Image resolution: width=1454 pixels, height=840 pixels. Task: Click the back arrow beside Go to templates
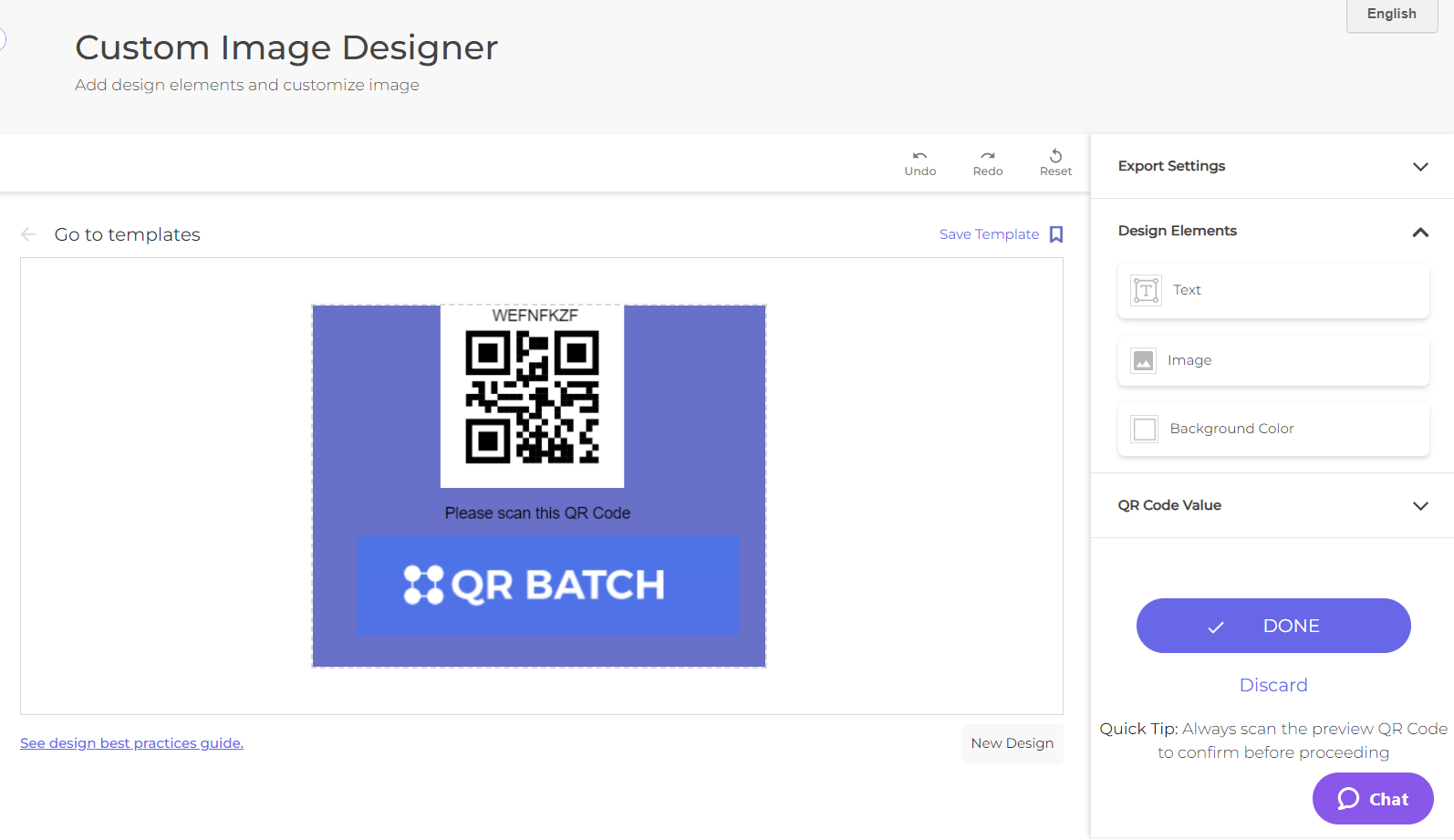[x=28, y=234]
